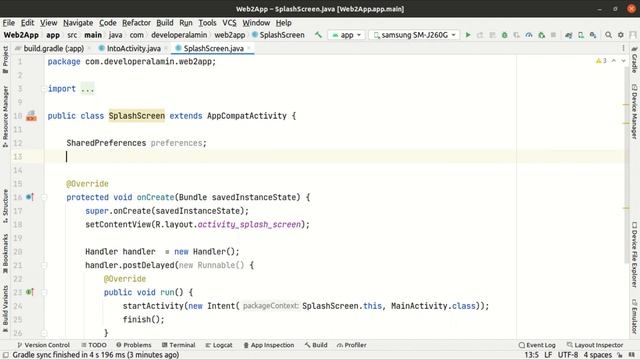
Task: Switch to IntoActivity.java tab
Action: 134,49
